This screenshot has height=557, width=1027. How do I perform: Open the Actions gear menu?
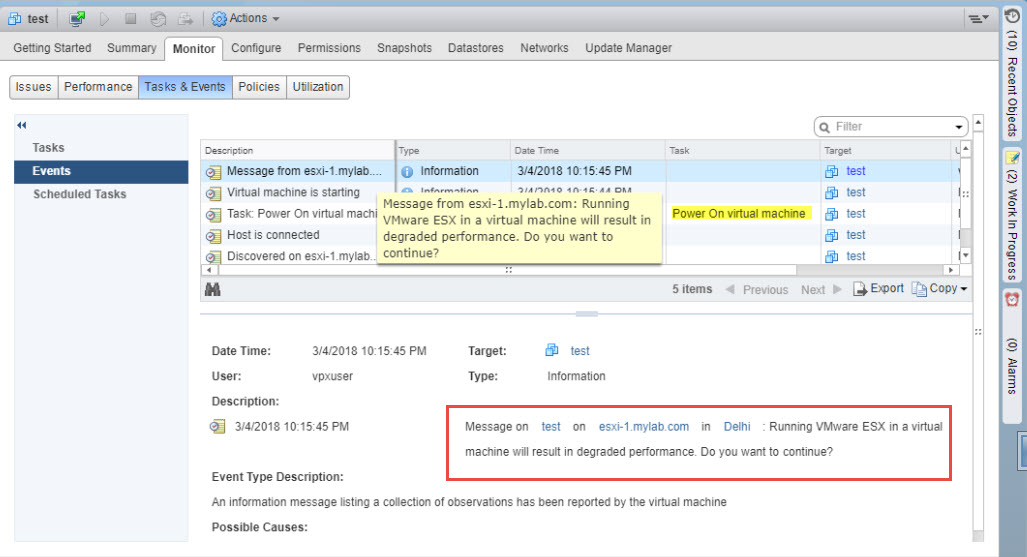point(246,18)
